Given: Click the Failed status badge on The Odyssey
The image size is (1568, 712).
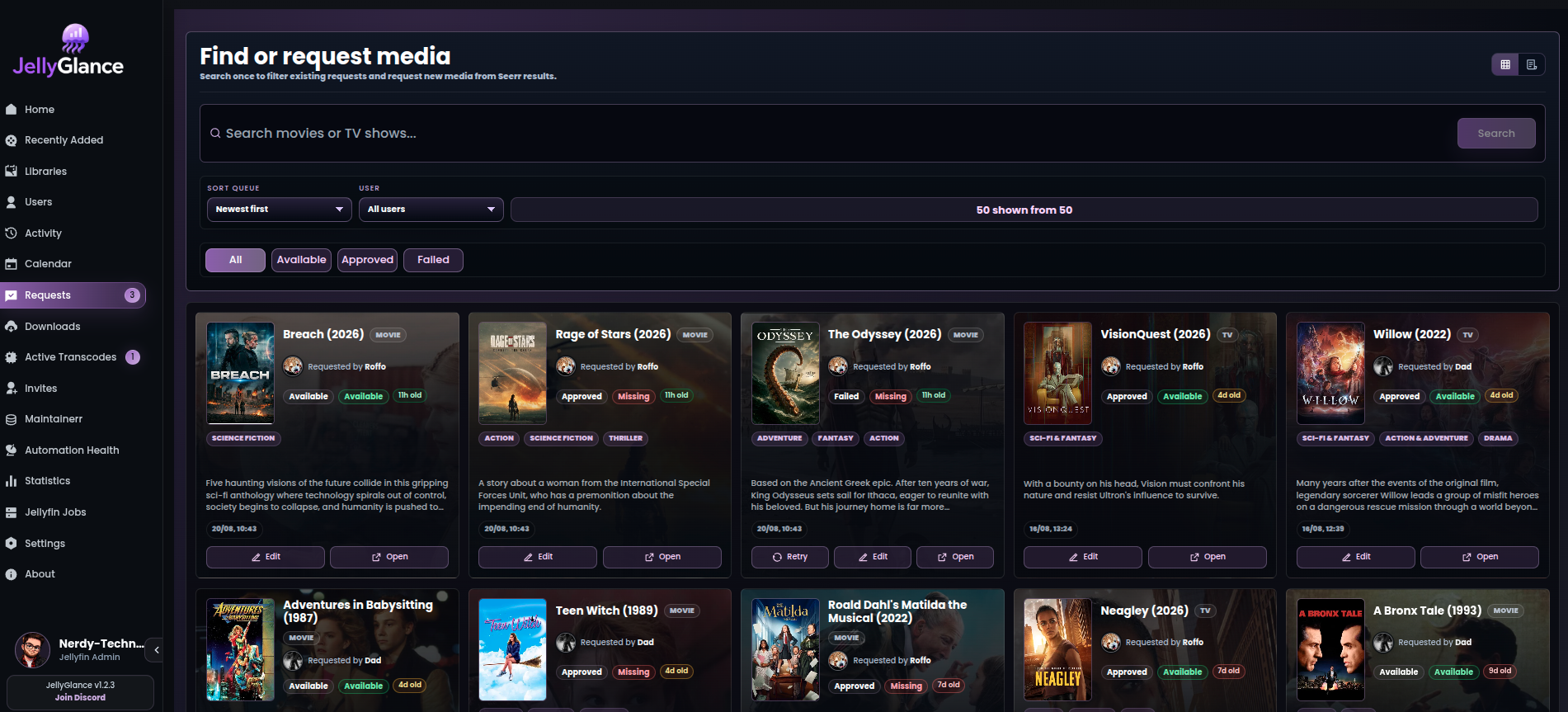Looking at the screenshot, I should click(846, 397).
